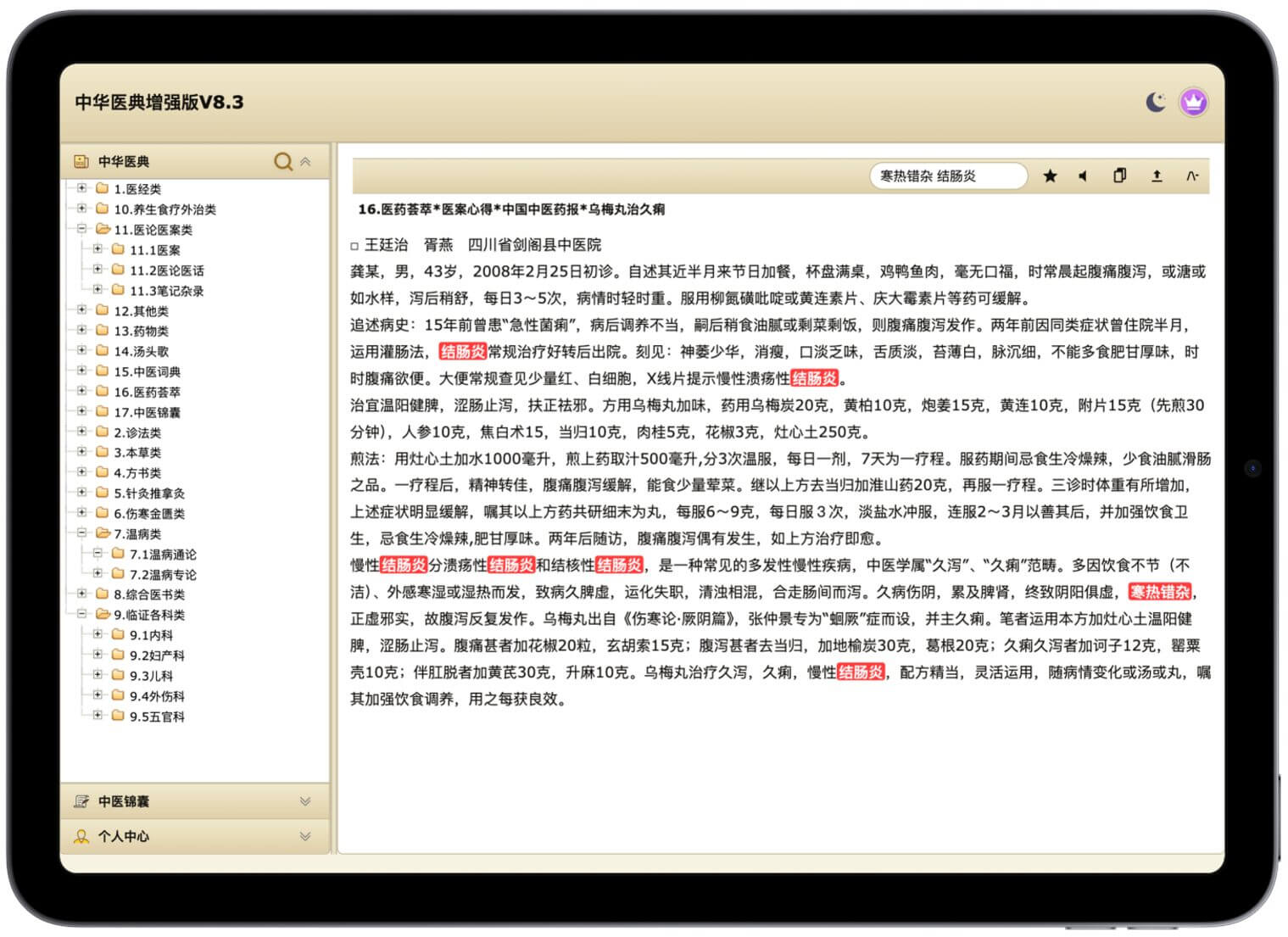The width and height of the screenshot is (1288, 937).
Task: Open the 个人中心 section
Action: point(123,836)
